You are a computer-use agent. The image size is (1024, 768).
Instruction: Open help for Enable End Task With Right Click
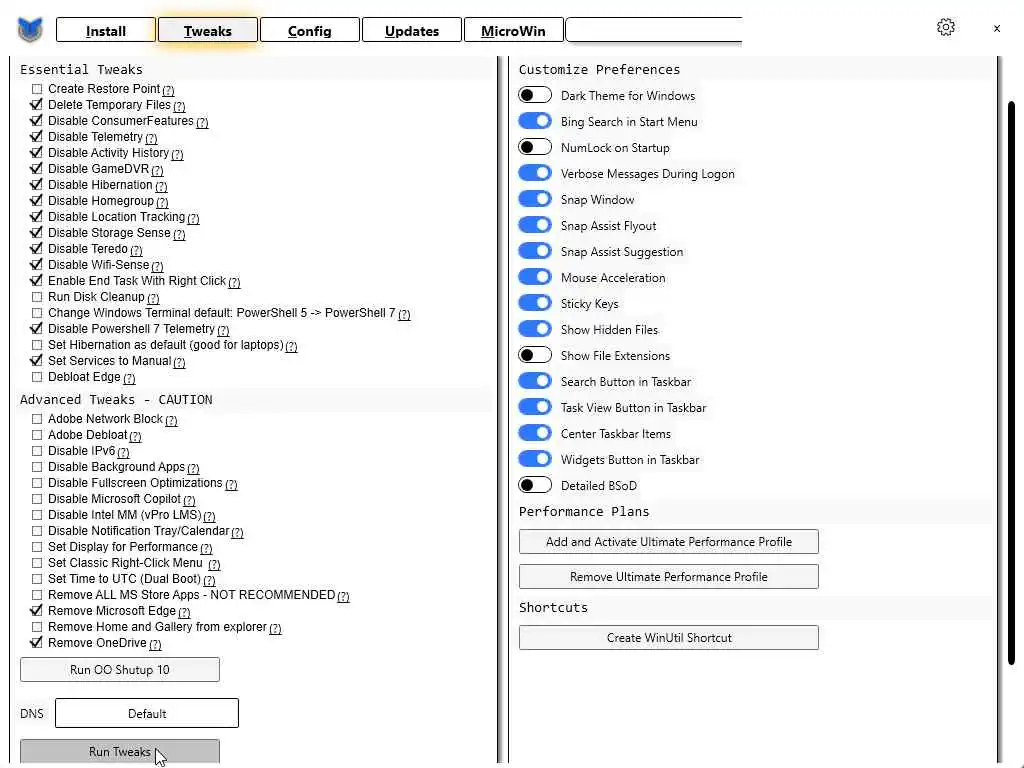234,282
